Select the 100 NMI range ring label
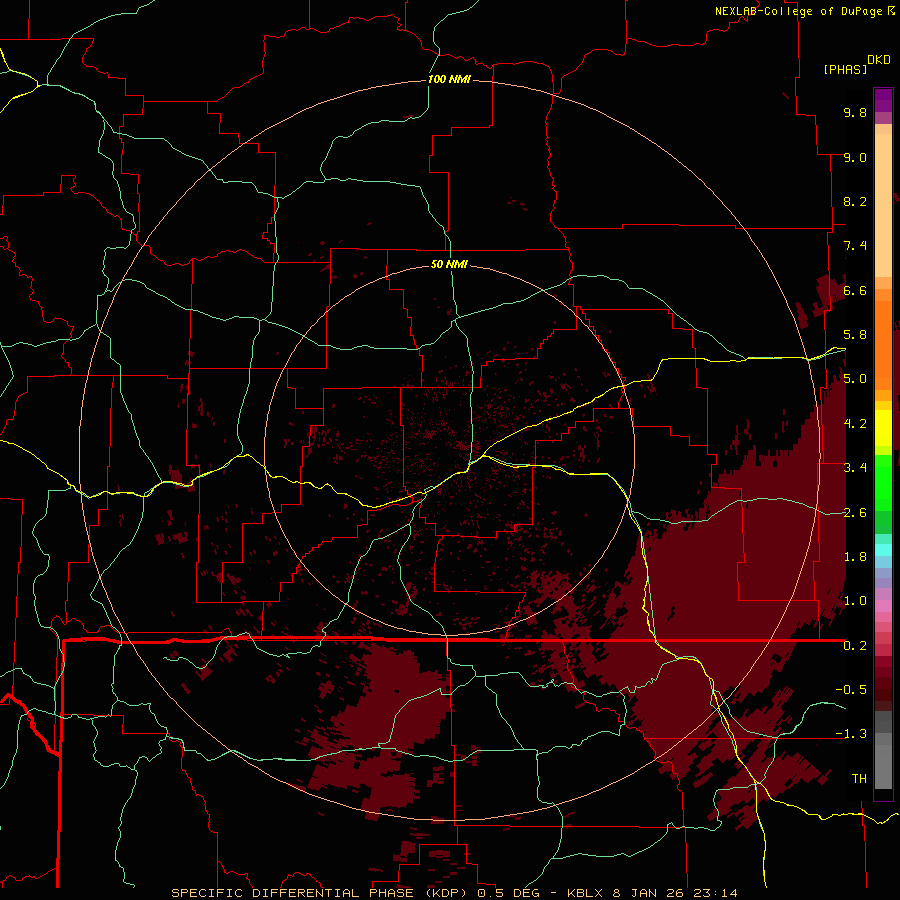 tap(449, 79)
